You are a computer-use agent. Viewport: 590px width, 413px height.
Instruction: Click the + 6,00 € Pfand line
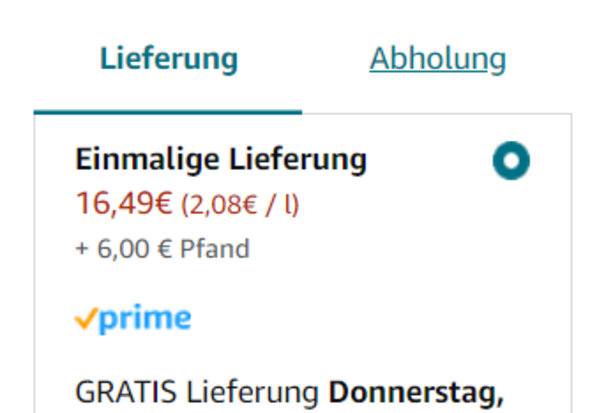(x=163, y=249)
